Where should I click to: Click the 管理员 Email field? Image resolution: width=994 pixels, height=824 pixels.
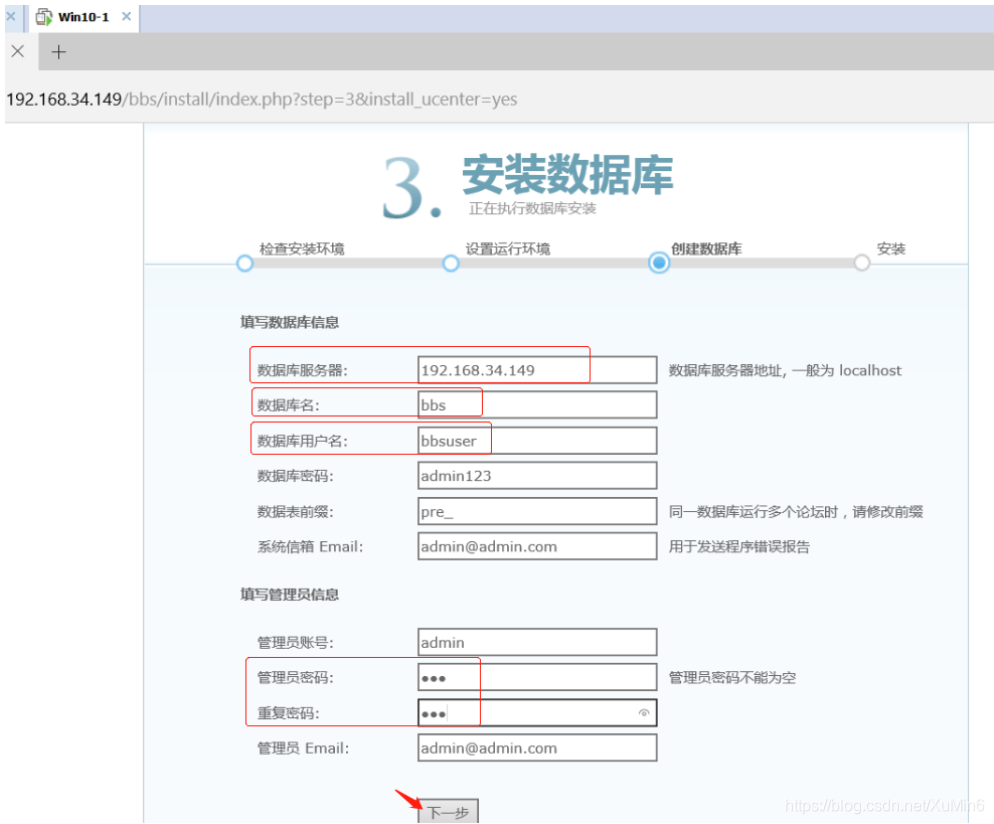pyautogui.click(x=537, y=748)
